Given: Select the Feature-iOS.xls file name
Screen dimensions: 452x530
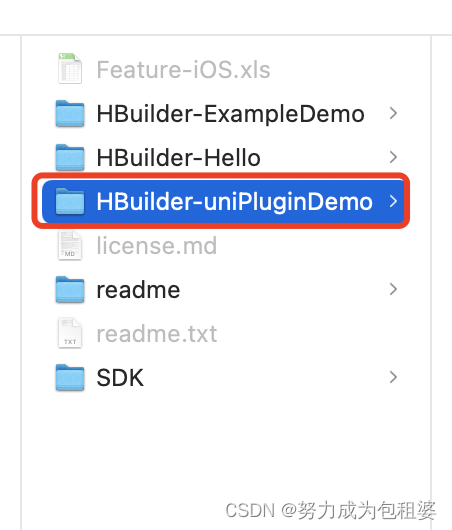Looking at the screenshot, I should pos(184,70).
